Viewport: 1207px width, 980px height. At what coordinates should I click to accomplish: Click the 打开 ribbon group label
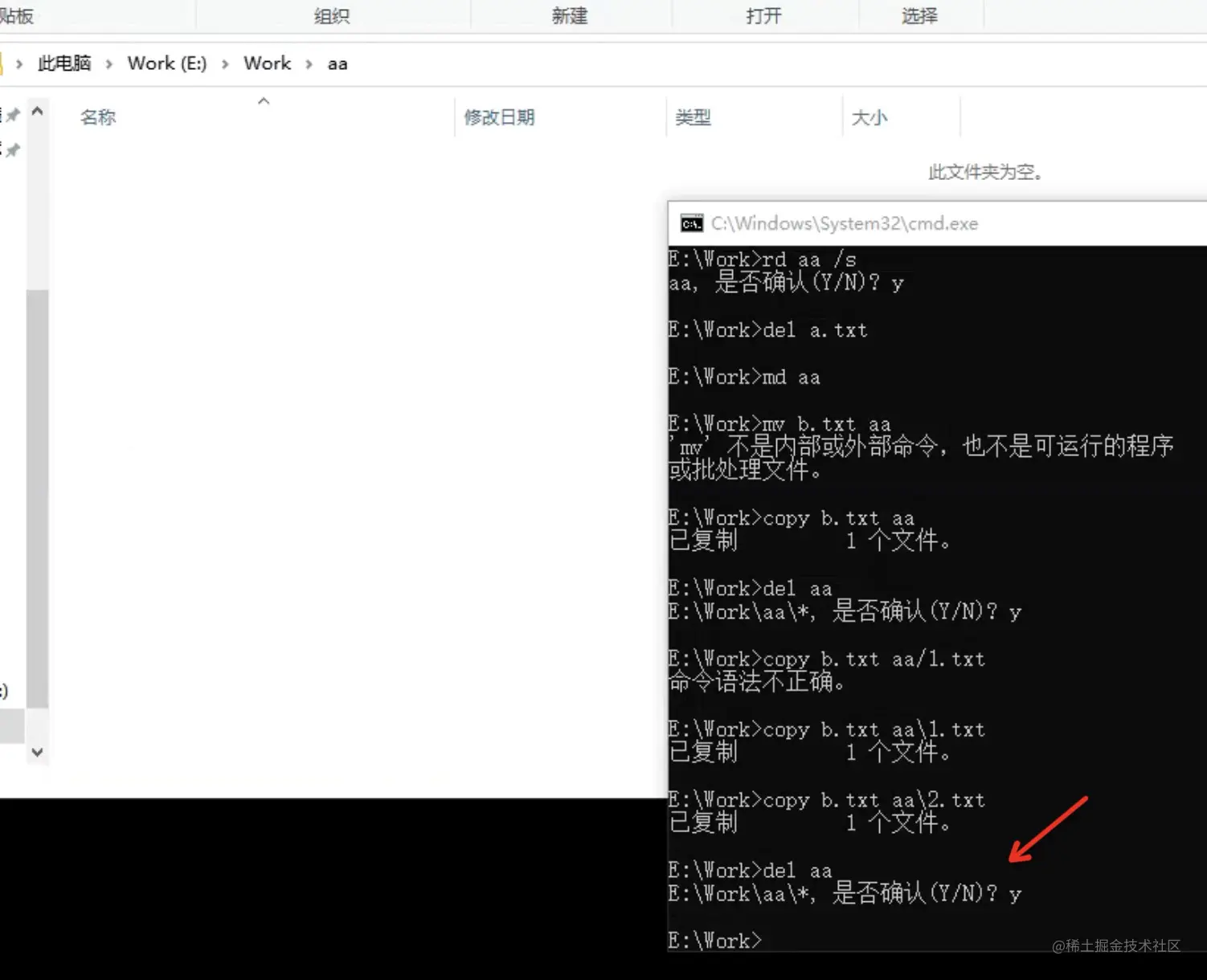(763, 16)
